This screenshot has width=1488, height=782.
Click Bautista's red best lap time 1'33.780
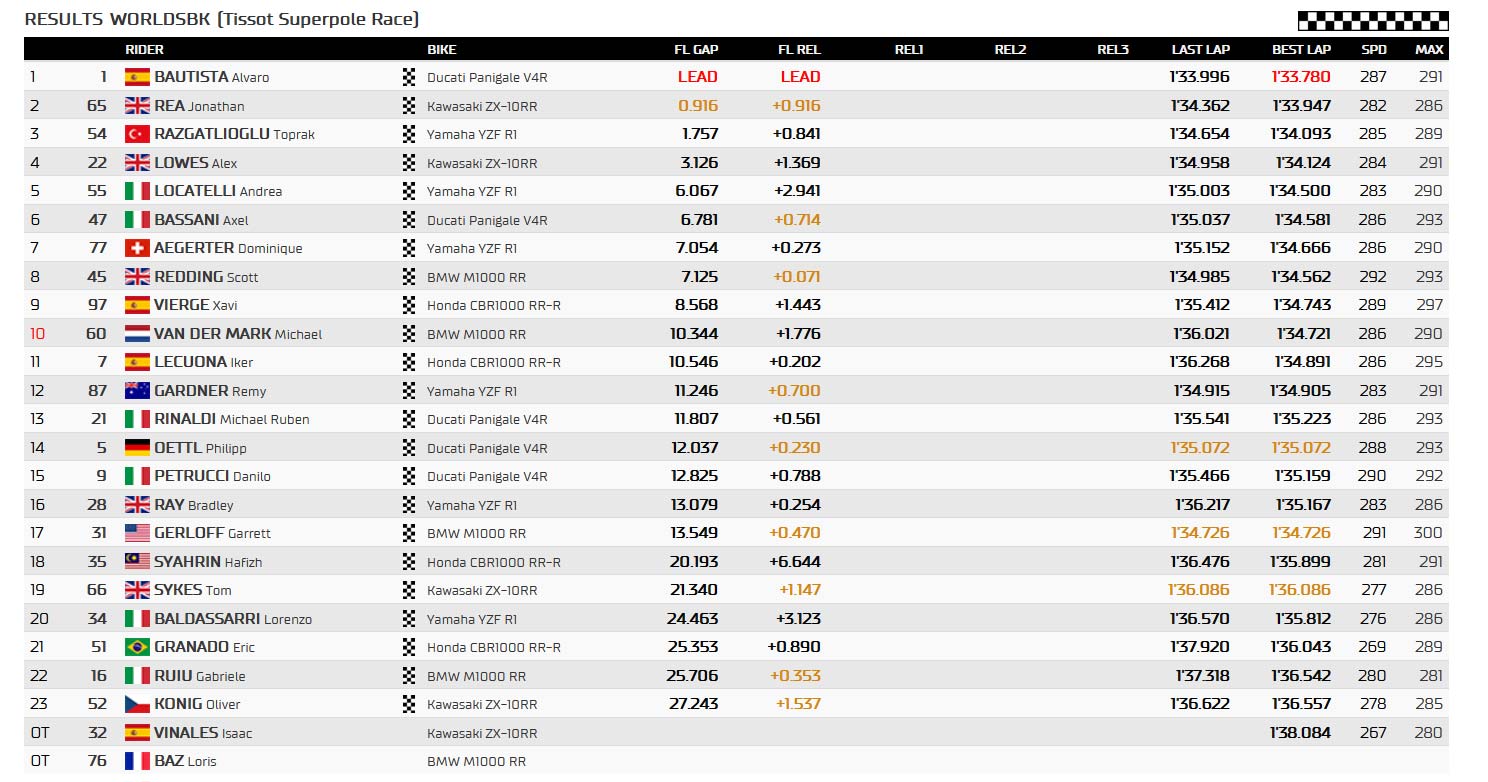[1301, 77]
